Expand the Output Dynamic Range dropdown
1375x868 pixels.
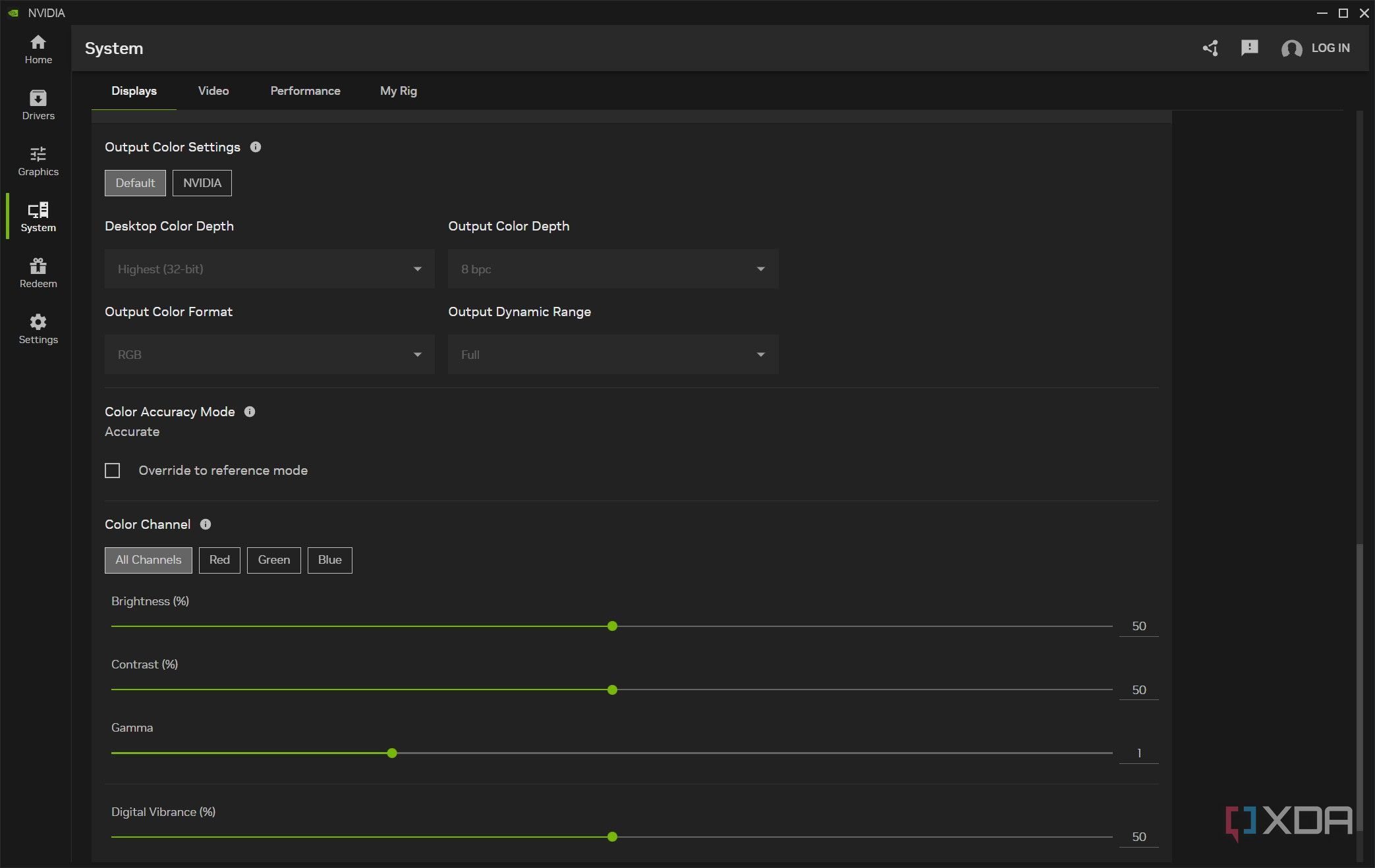pos(613,354)
